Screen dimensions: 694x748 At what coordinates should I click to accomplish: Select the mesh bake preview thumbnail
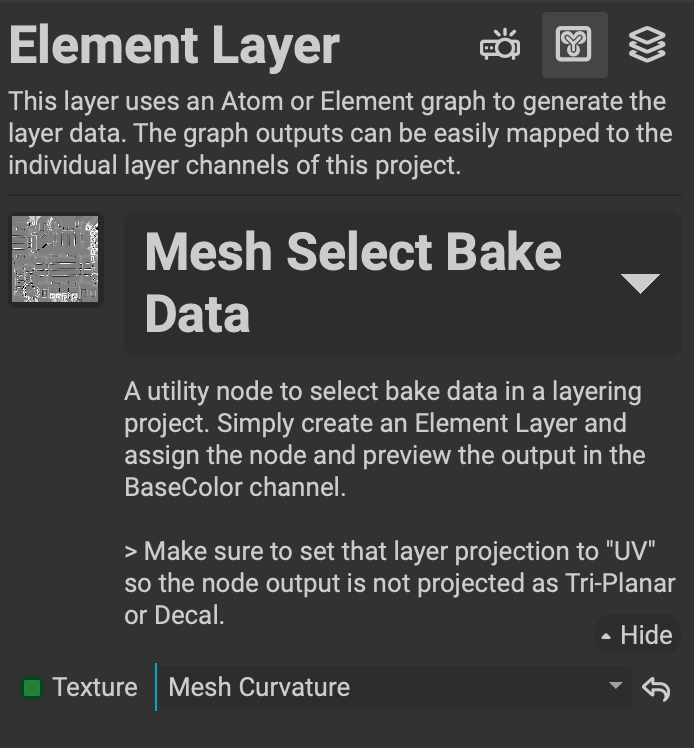point(56,259)
